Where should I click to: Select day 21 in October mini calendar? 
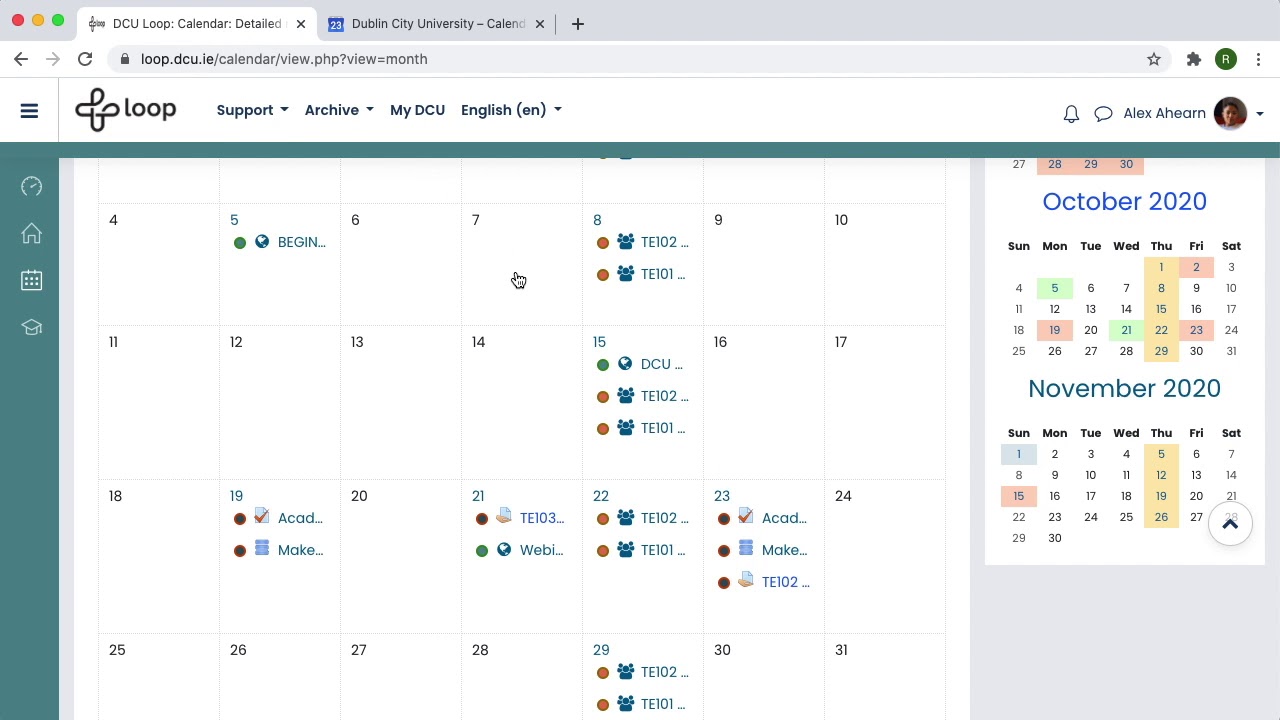(1126, 330)
